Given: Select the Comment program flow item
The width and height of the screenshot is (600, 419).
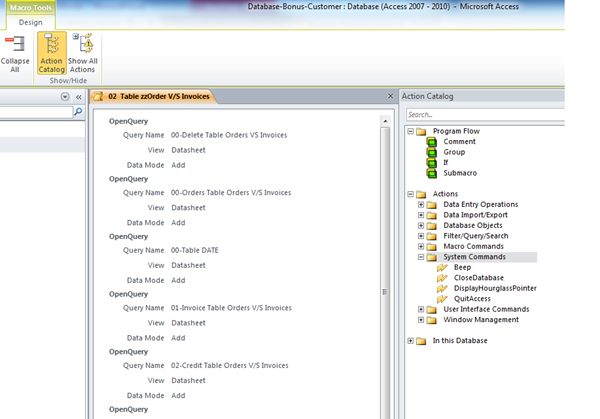Looking at the screenshot, I should (x=459, y=142).
